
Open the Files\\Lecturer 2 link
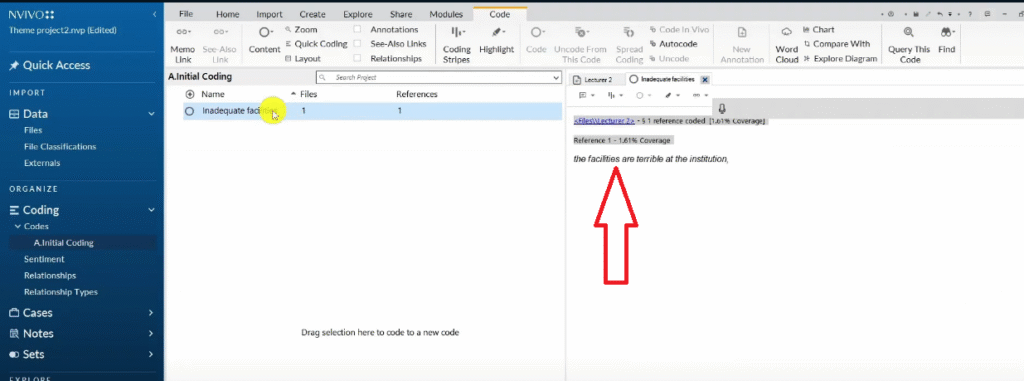click(604, 121)
